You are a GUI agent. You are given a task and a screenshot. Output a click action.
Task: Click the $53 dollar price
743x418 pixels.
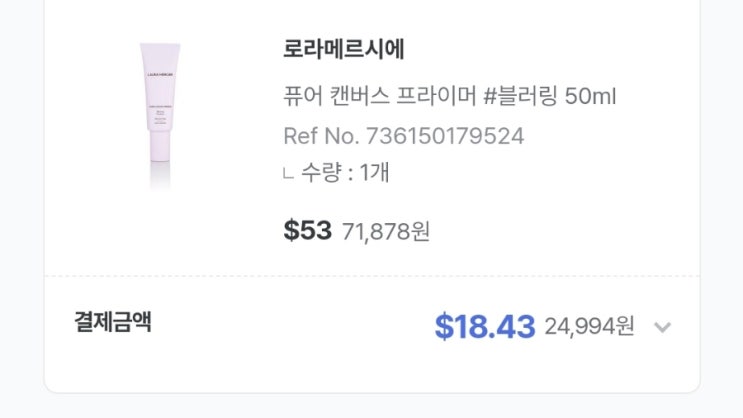pos(307,231)
